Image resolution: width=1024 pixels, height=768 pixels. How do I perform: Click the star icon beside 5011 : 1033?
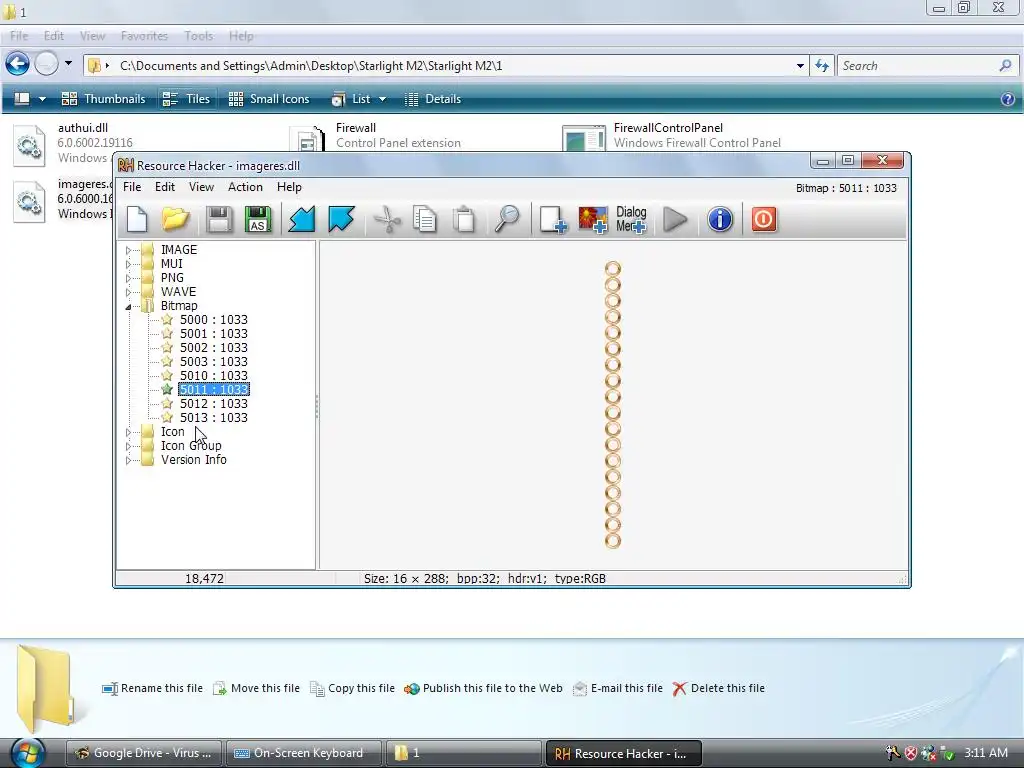[167, 389]
